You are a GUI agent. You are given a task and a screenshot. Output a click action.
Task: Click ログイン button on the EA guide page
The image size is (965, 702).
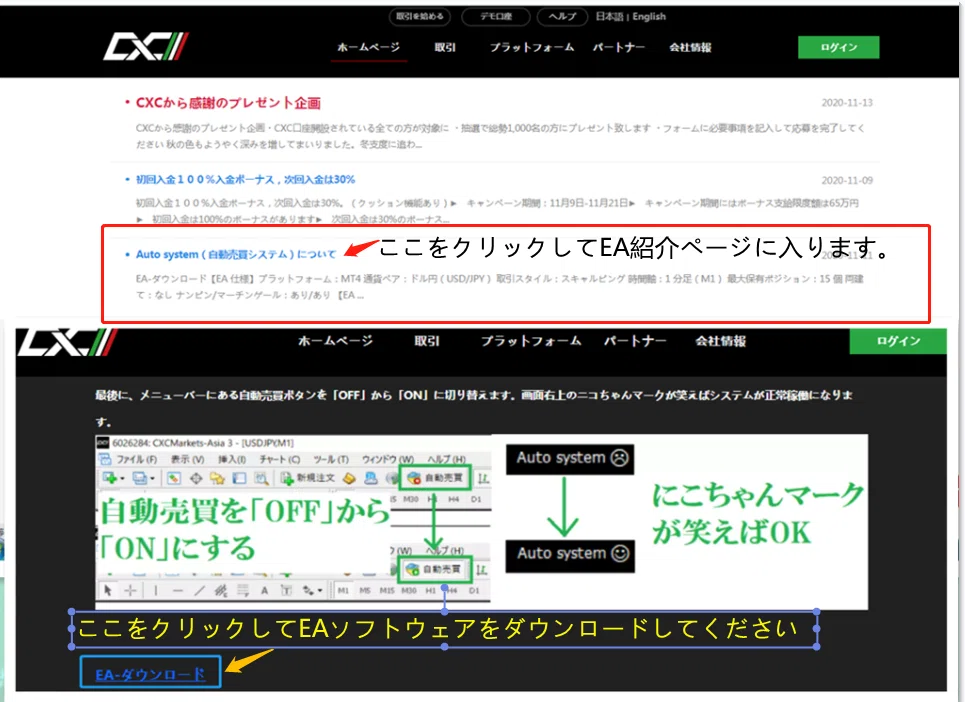pyautogui.click(x=898, y=341)
